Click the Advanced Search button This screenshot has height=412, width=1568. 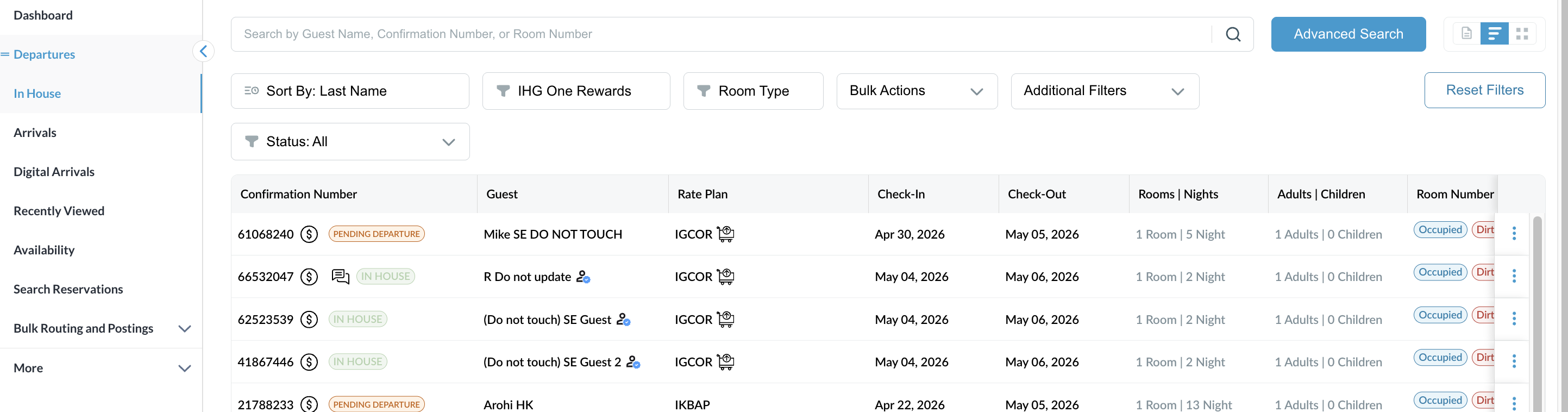click(x=1347, y=34)
